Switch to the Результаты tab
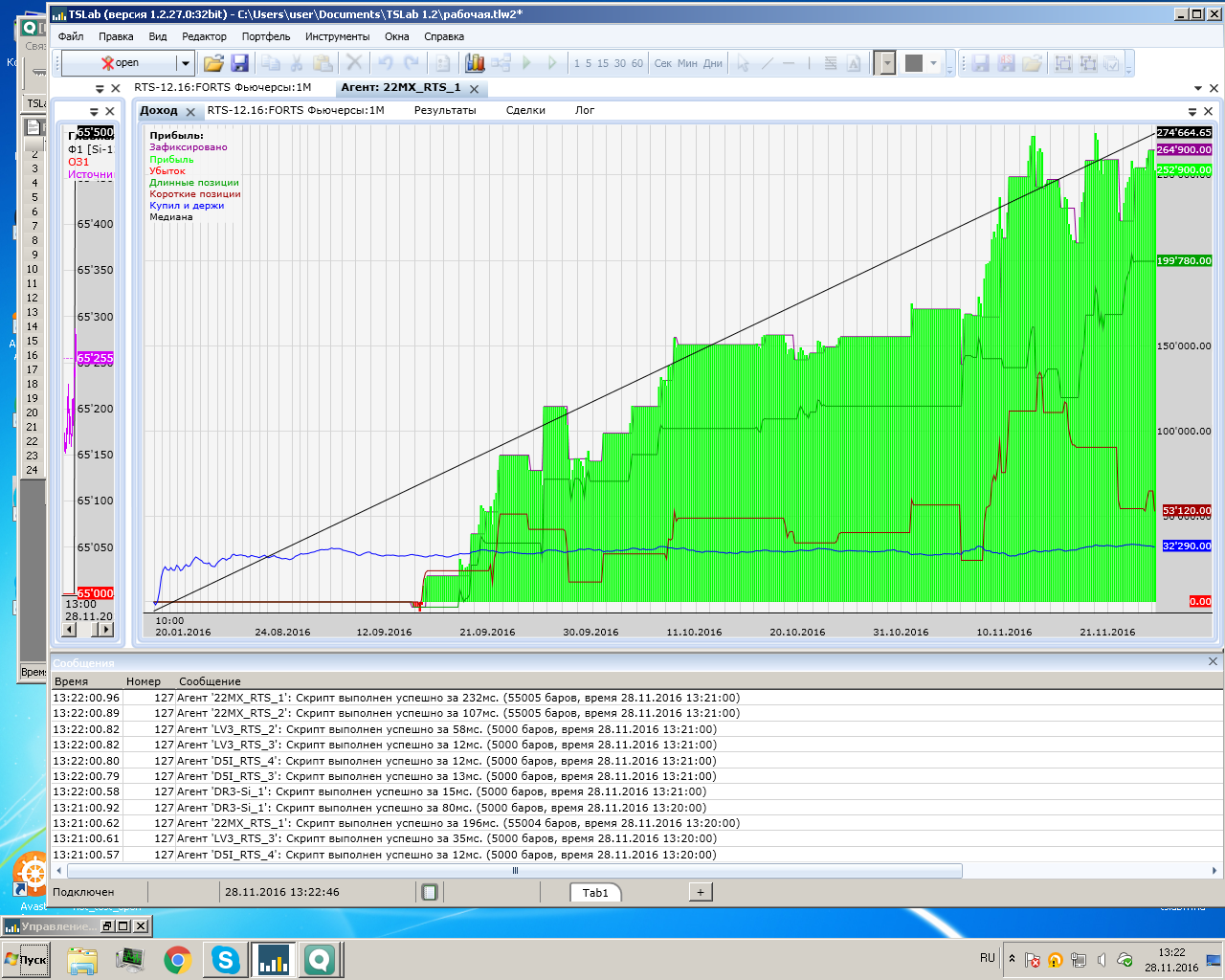 pyautogui.click(x=445, y=110)
